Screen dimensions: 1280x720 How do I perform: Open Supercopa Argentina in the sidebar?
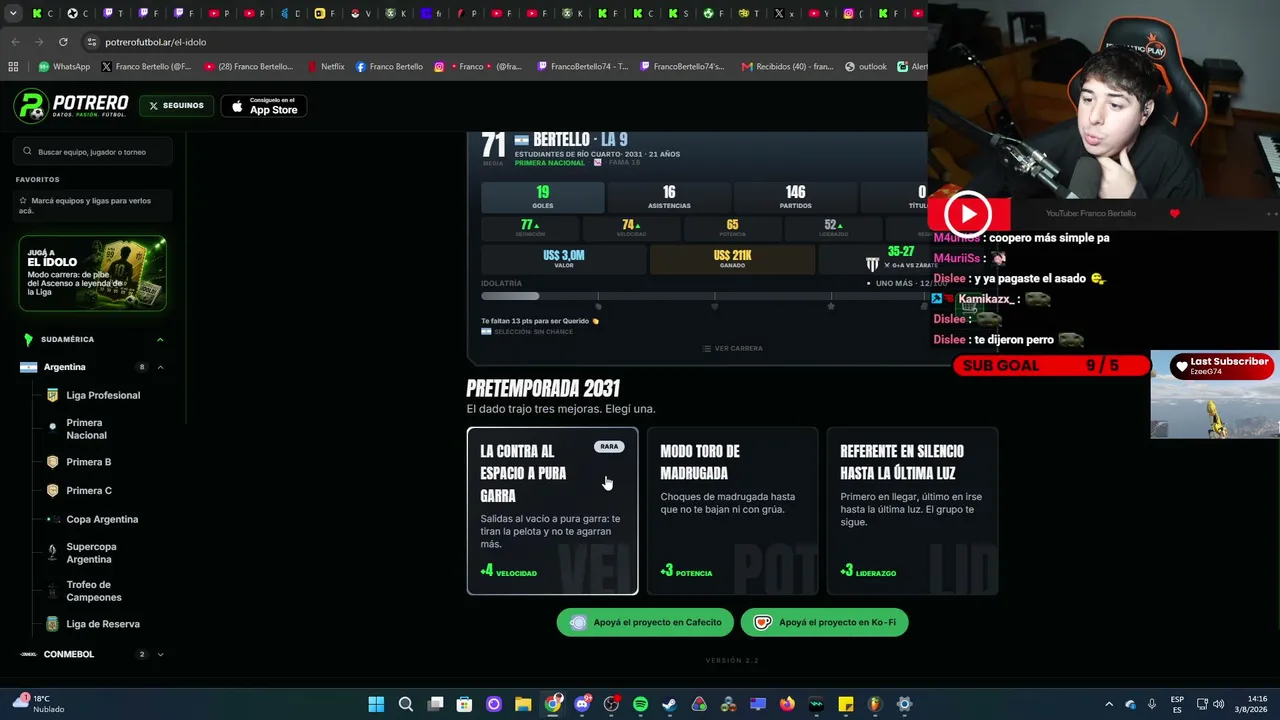91,553
